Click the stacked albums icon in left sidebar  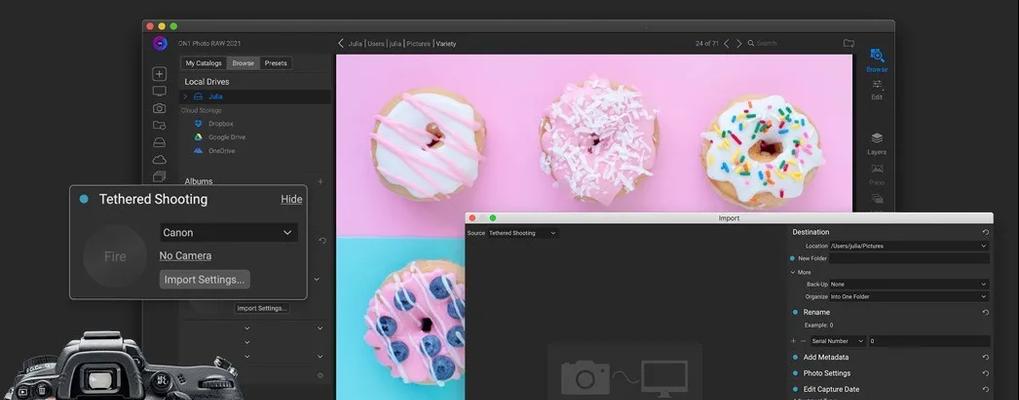coord(159,176)
